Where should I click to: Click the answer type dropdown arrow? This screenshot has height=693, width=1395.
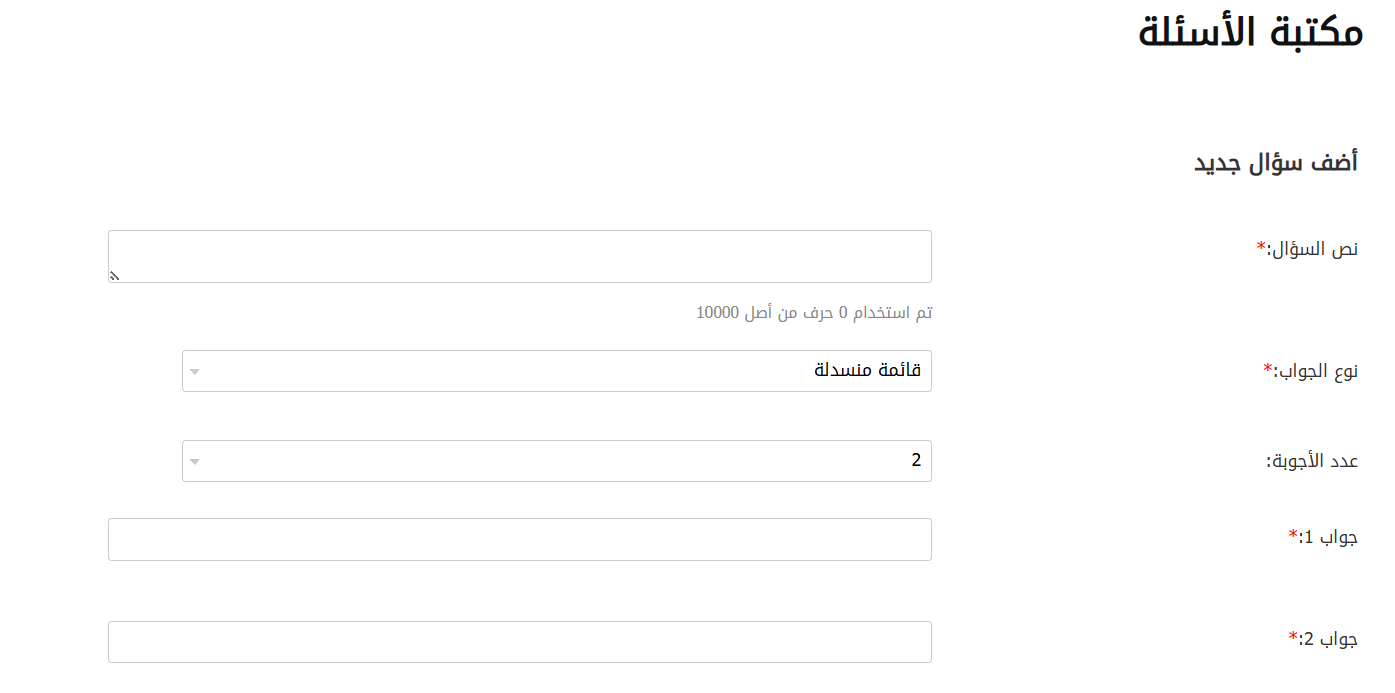tap(195, 372)
